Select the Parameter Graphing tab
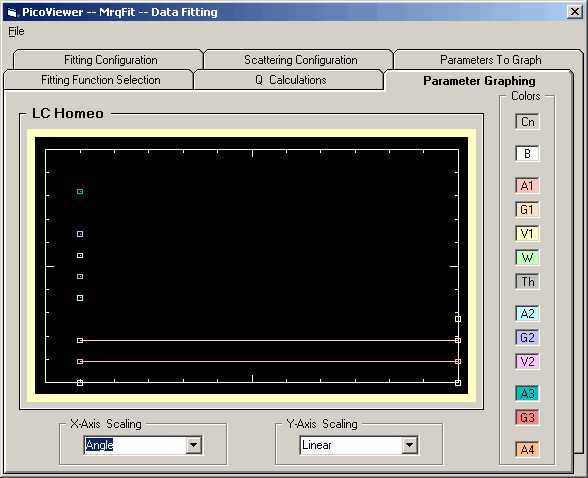The width and height of the screenshot is (588, 478). 479,81
